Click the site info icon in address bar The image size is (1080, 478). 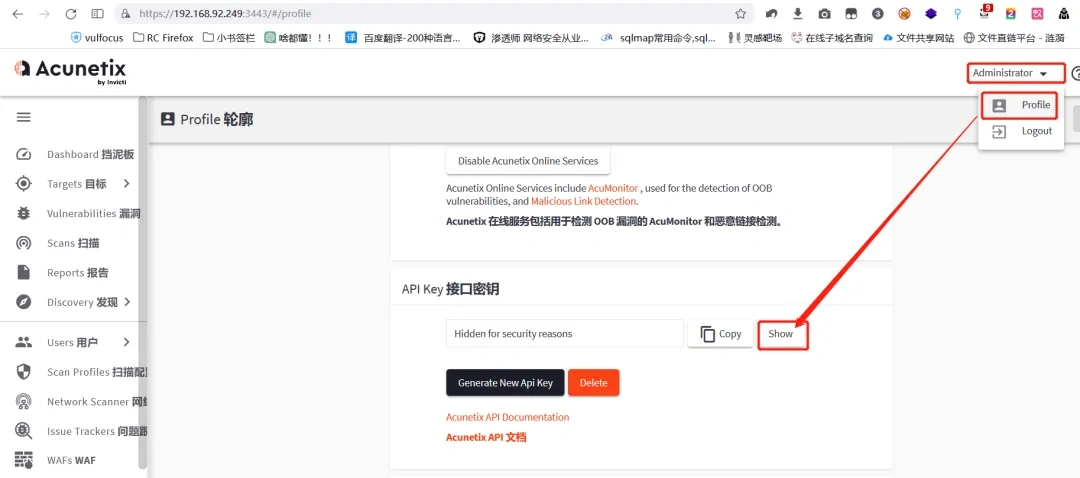pyautogui.click(x=125, y=14)
